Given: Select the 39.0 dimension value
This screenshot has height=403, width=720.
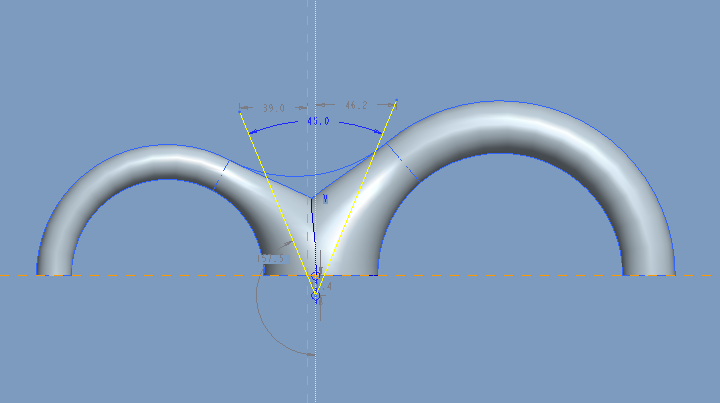Looking at the screenshot, I should coord(274,108).
